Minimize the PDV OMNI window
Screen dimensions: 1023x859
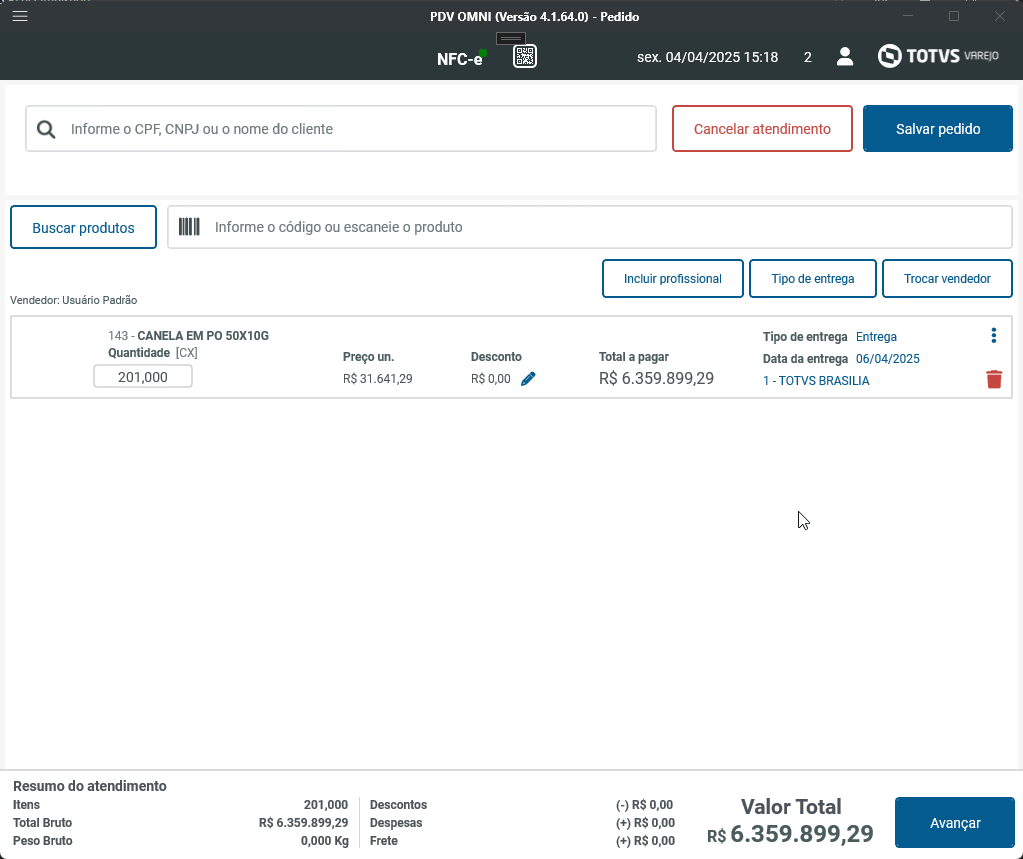[908, 16]
